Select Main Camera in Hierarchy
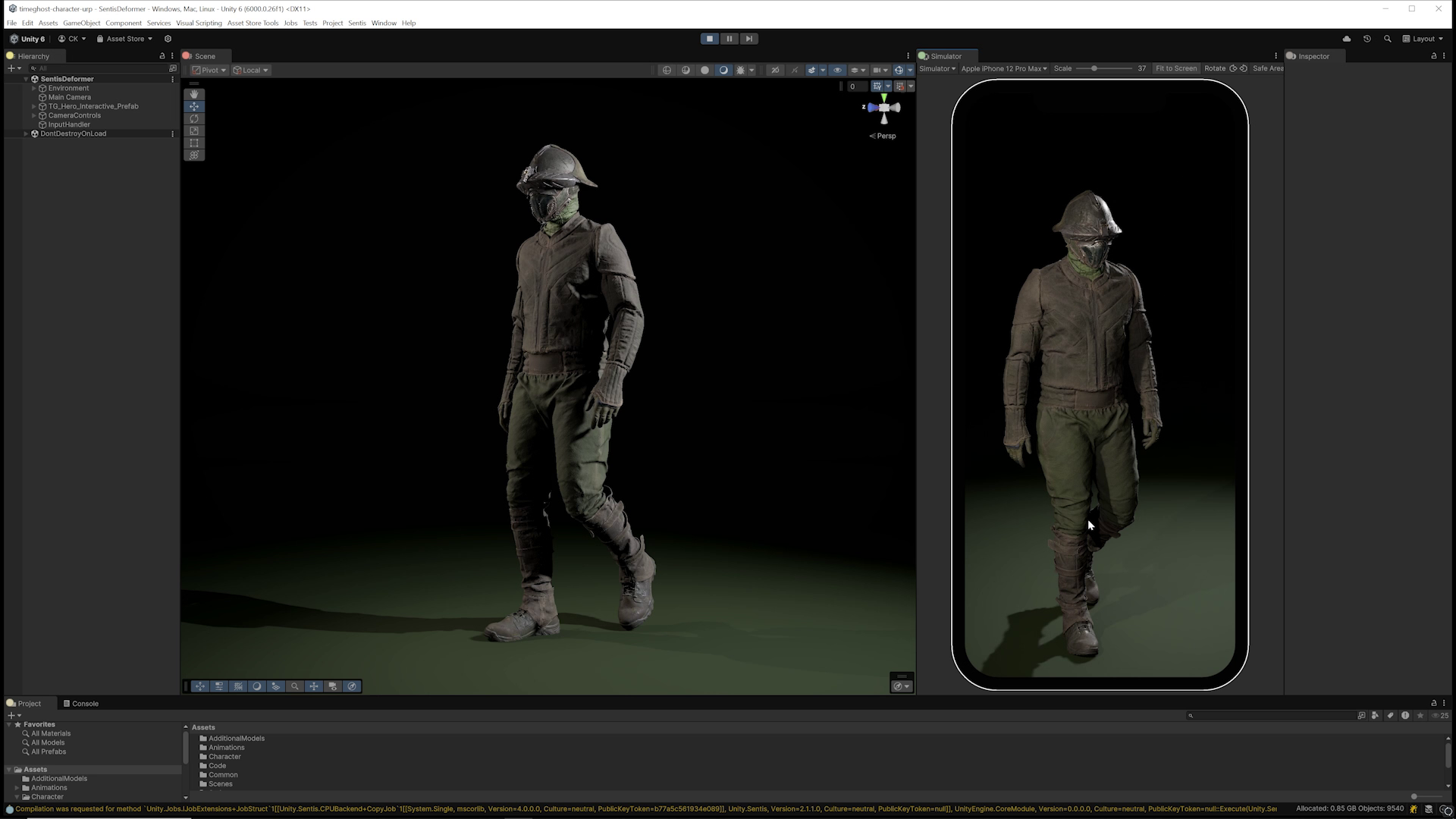 69,97
